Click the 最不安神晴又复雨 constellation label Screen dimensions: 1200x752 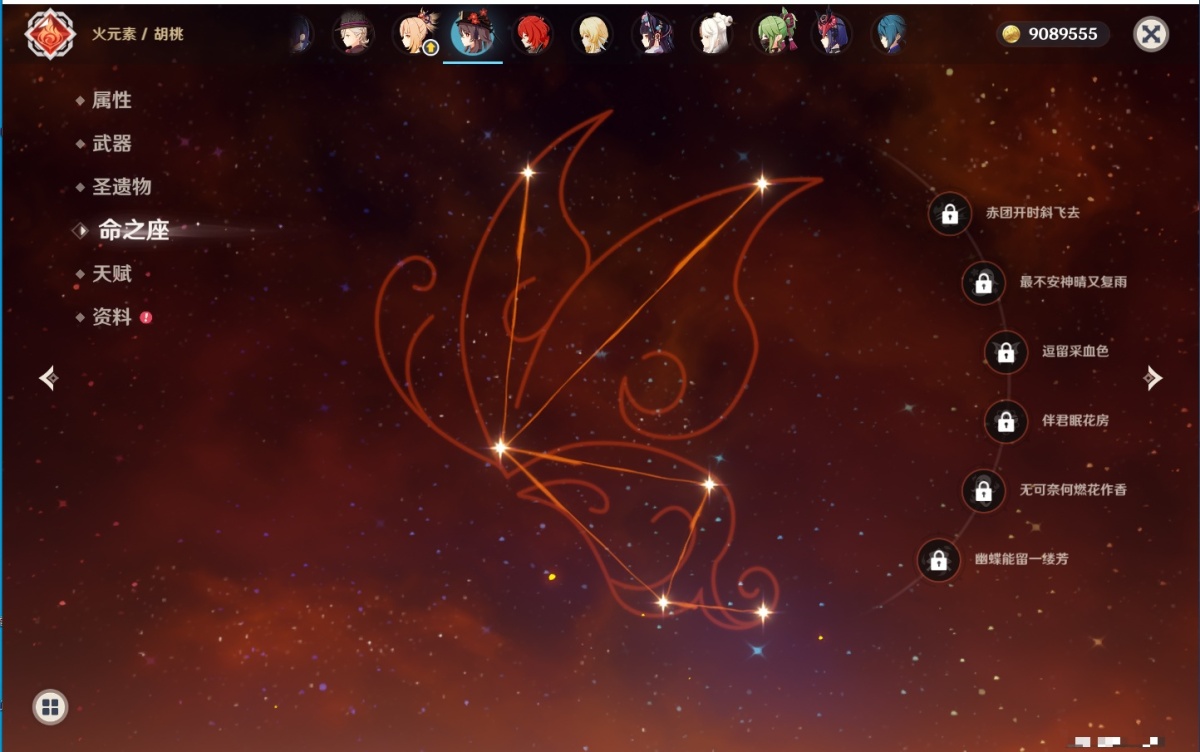[x=1073, y=282]
